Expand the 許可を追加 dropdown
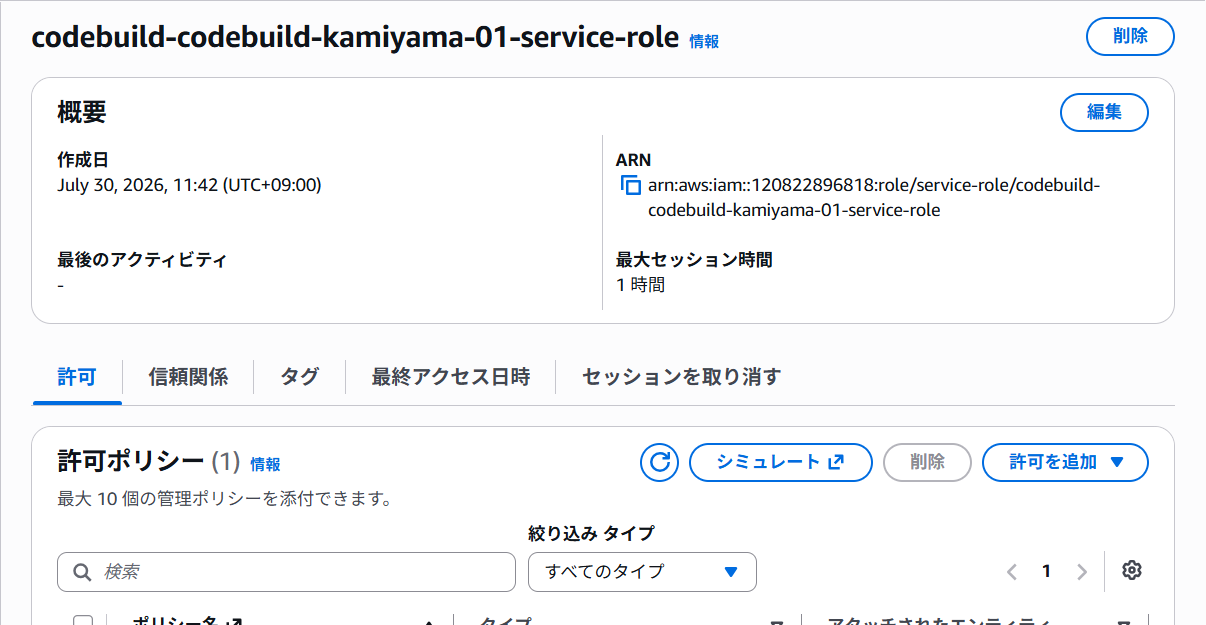The image size is (1206, 625). point(1065,462)
